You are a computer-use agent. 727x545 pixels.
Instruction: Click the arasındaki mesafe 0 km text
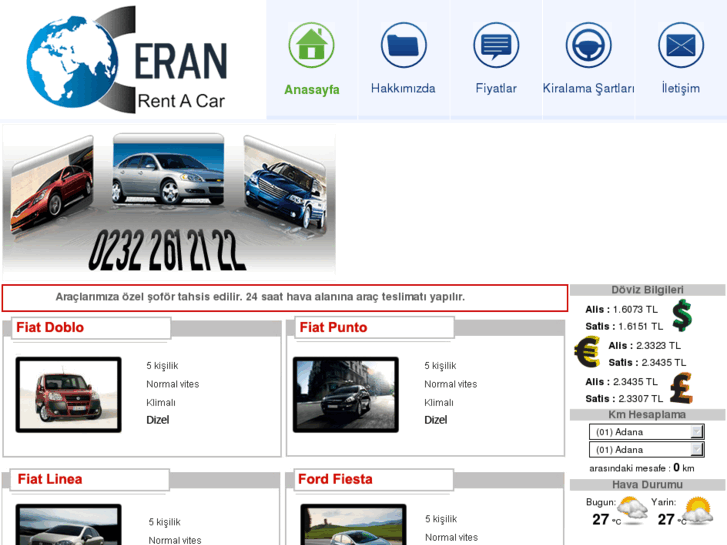[642, 468]
